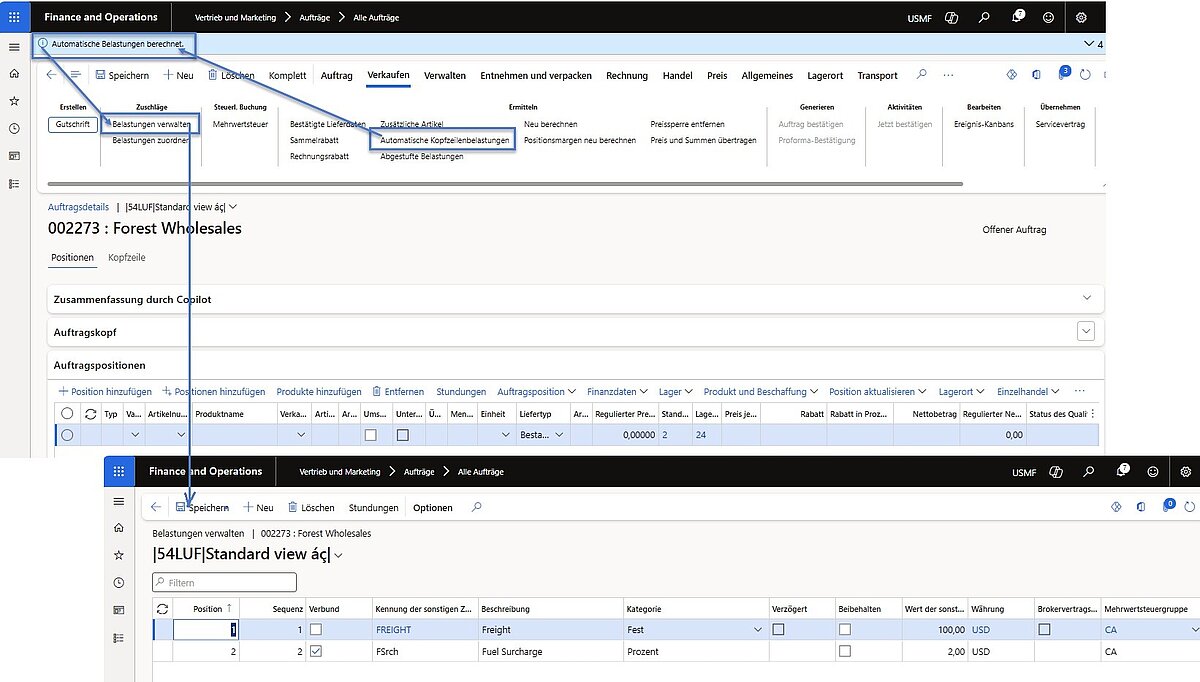Viewport: 1200px width, 682px height.
Task: Open the Kopfzeile tab
Action: [126, 258]
